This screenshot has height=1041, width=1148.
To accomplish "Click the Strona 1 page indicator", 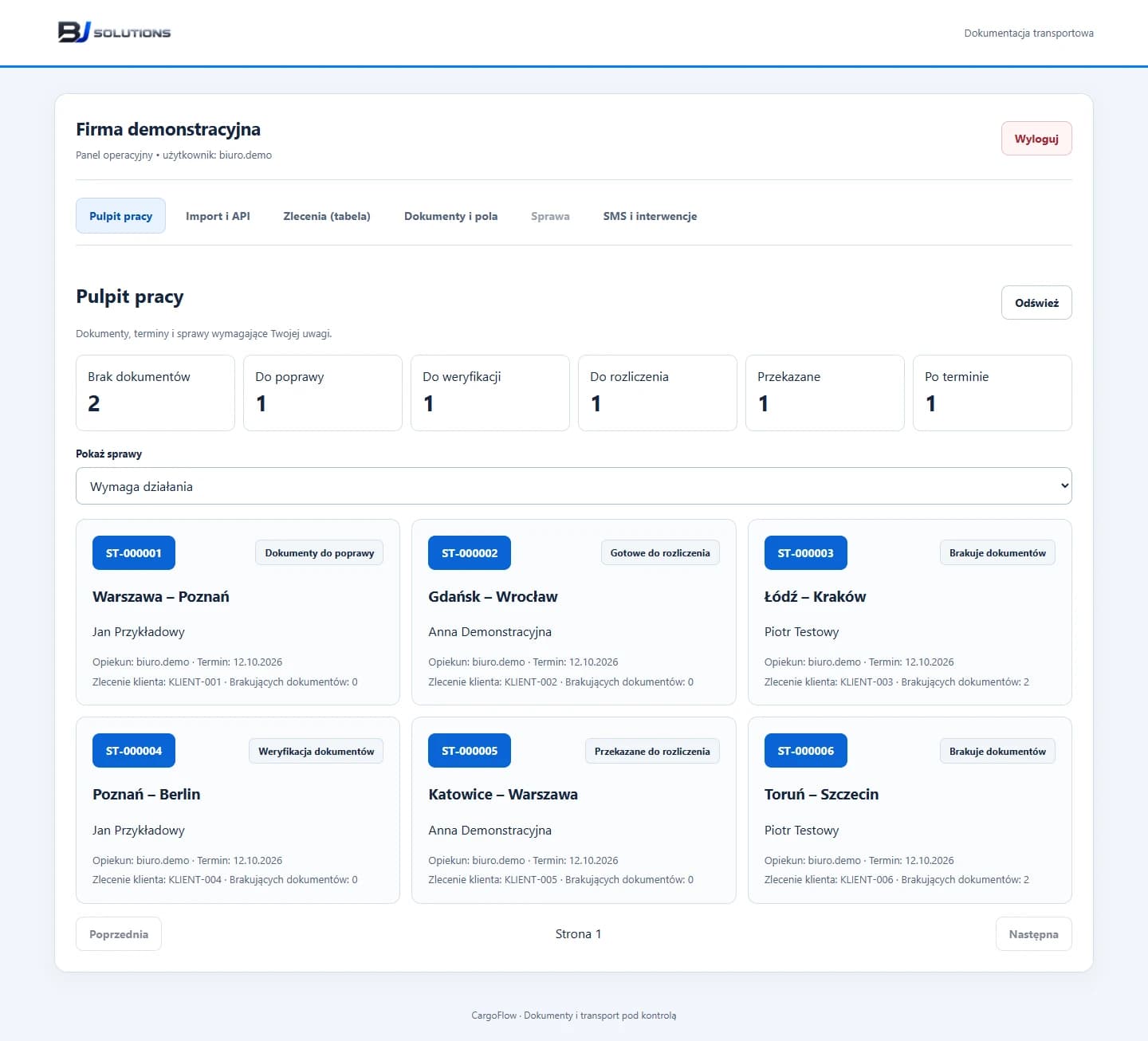I will pos(578,934).
